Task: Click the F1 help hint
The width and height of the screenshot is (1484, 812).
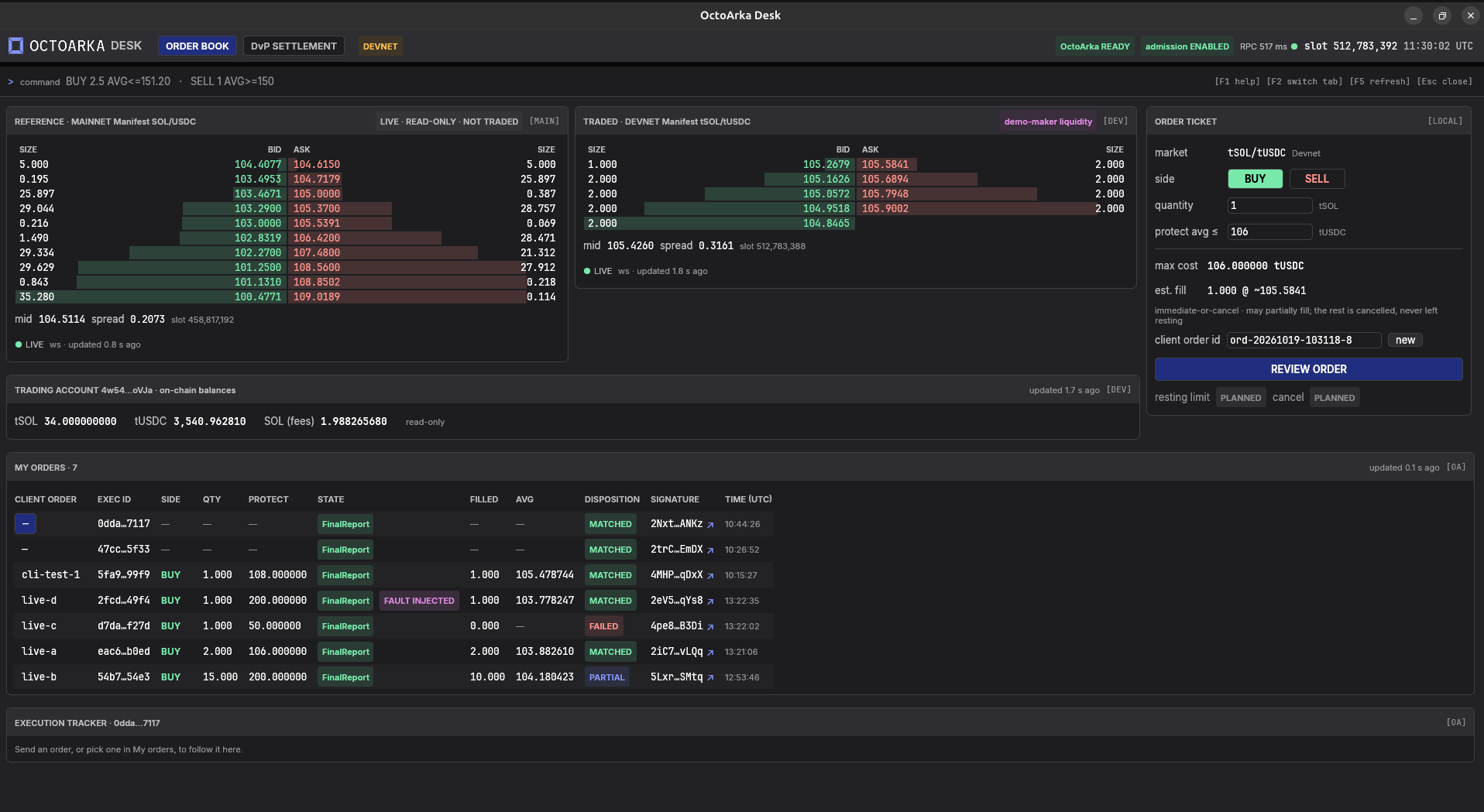Action: click(x=1237, y=81)
